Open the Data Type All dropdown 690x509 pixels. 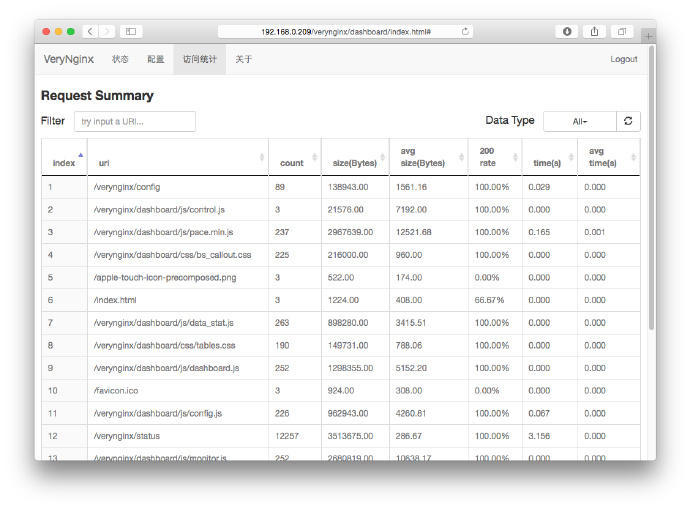[x=580, y=121]
